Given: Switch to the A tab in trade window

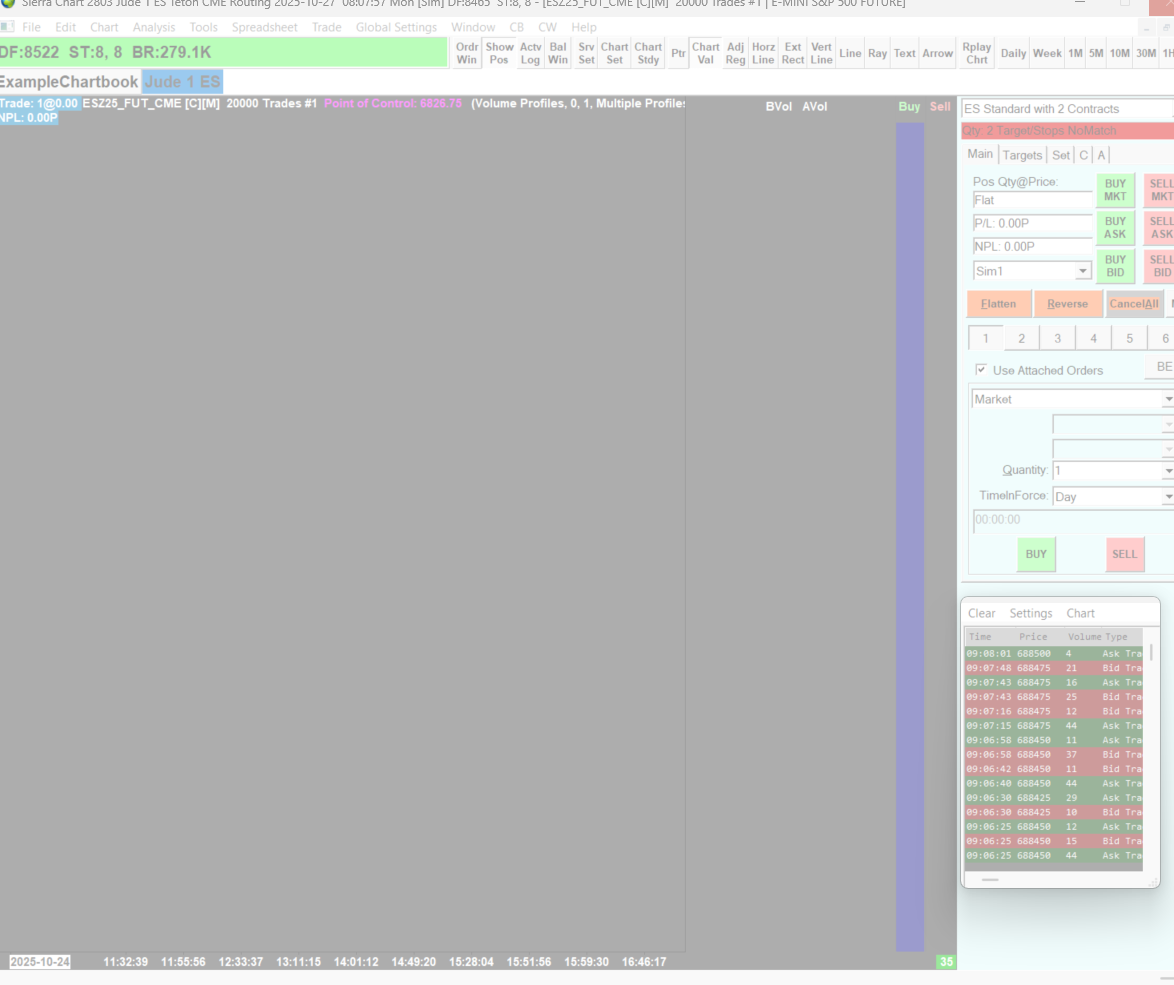Looking at the screenshot, I should pyautogui.click(x=1101, y=155).
